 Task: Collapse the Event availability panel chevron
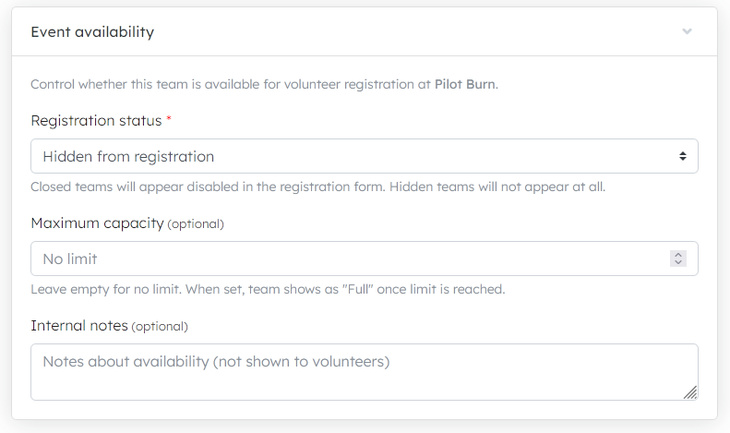pos(687,31)
